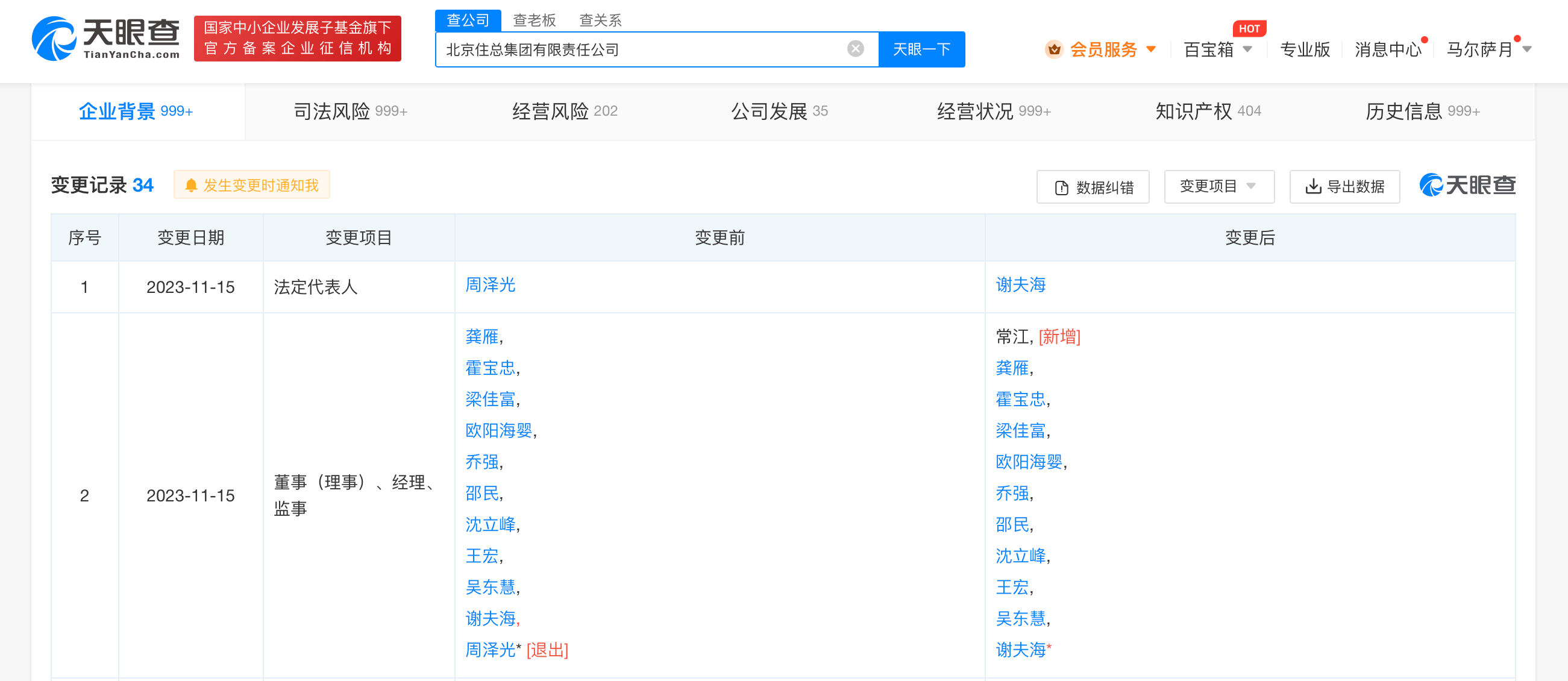Open 谢夫海* link in row 2 变更后
Viewport: 1568px width, 681px height.
coord(1024,650)
